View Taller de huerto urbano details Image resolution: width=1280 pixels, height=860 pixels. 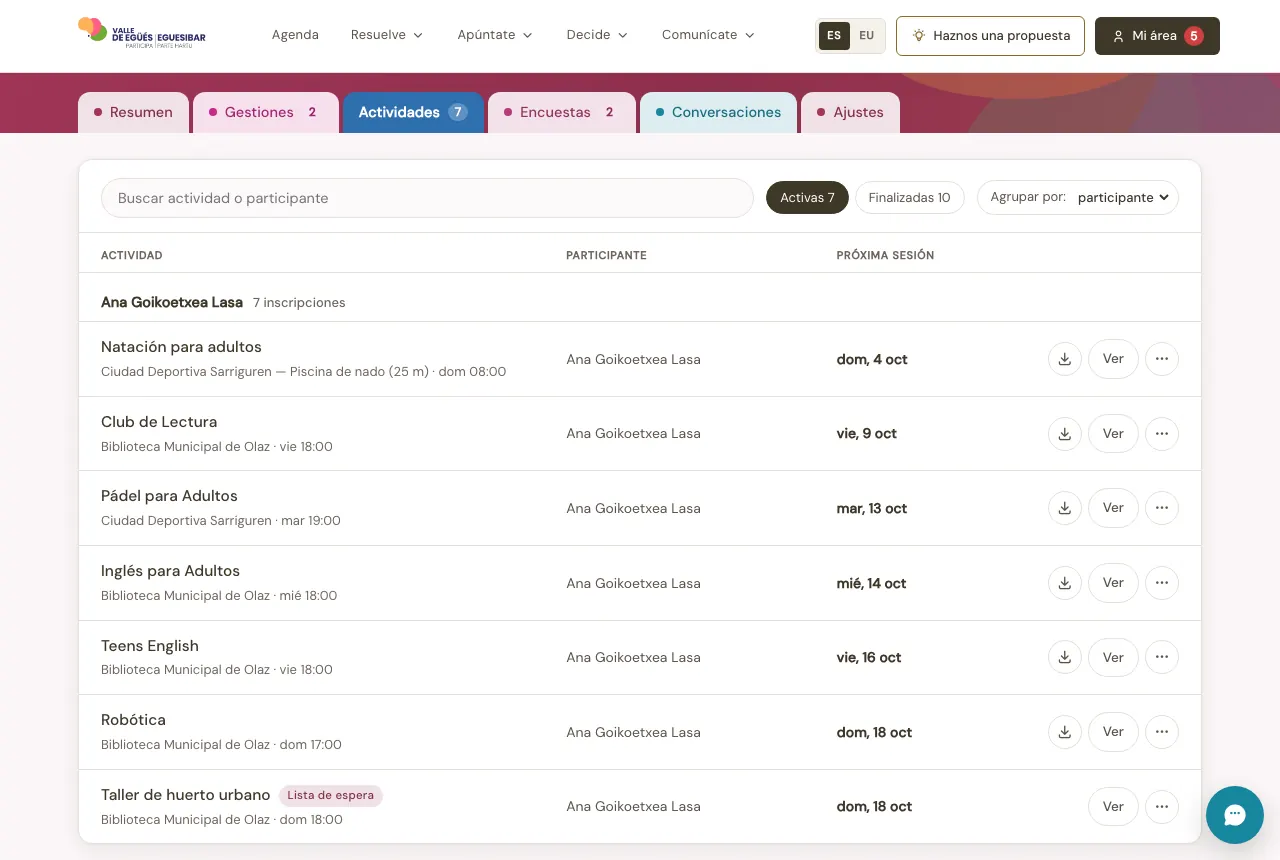(x=1113, y=806)
